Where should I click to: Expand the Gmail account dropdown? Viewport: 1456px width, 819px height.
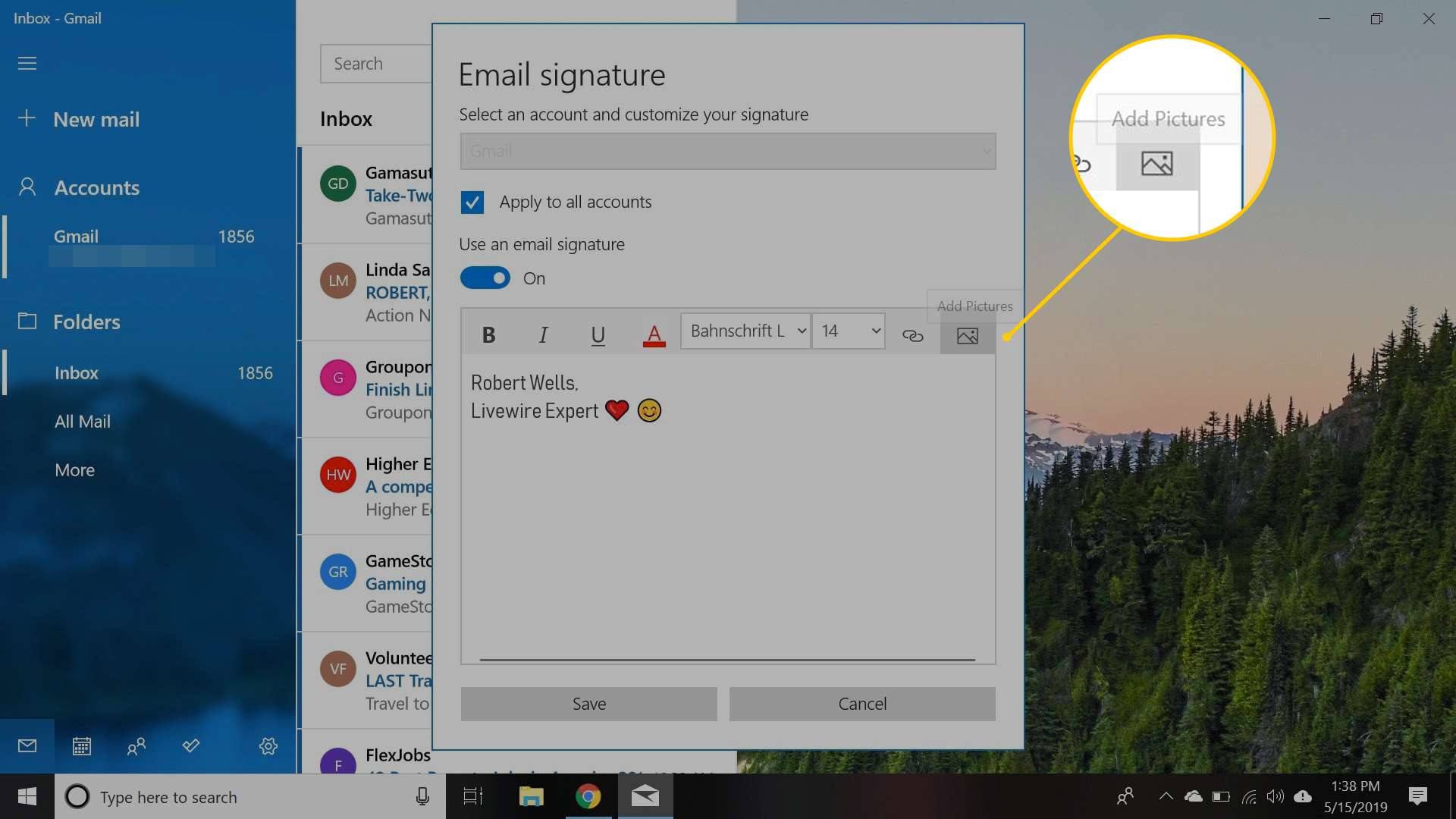tap(727, 150)
